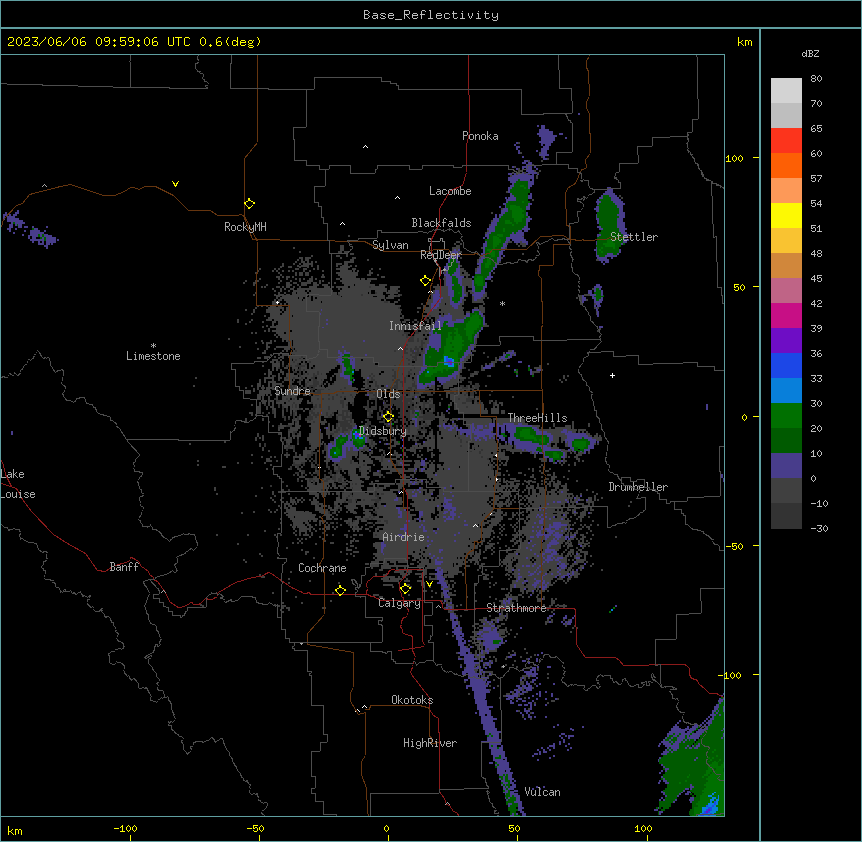Select the red 60-65 dBZ legend swatch
This screenshot has height=842, width=862.
(x=786, y=140)
